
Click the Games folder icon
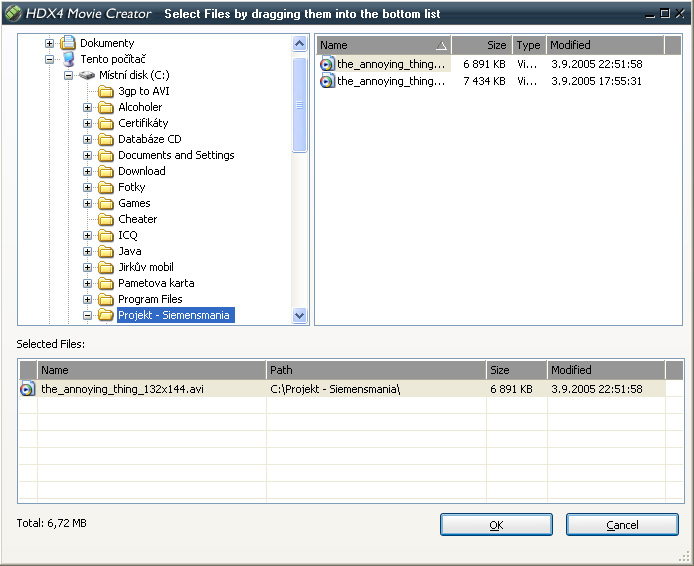click(x=106, y=204)
